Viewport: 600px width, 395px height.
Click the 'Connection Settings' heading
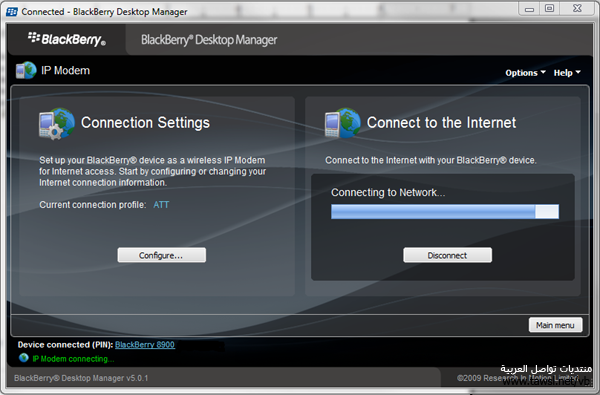pos(145,123)
